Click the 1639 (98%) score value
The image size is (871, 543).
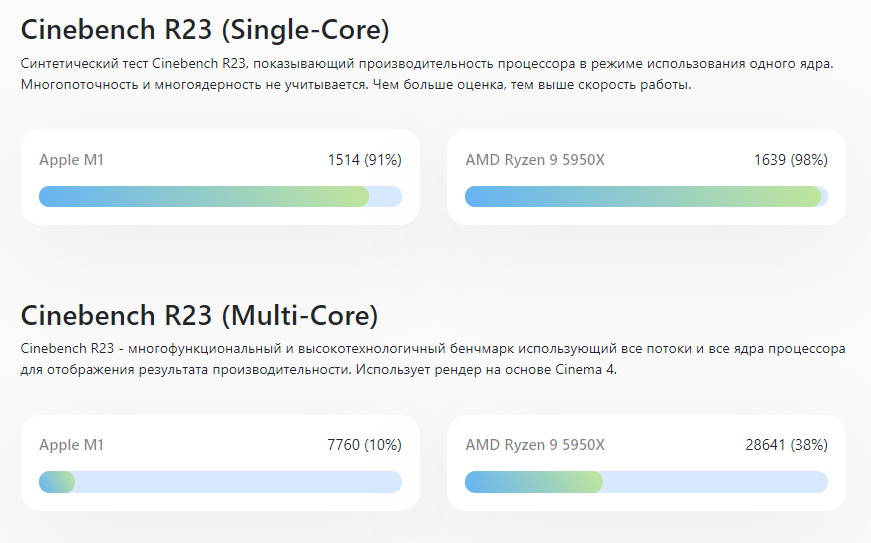point(790,159)
